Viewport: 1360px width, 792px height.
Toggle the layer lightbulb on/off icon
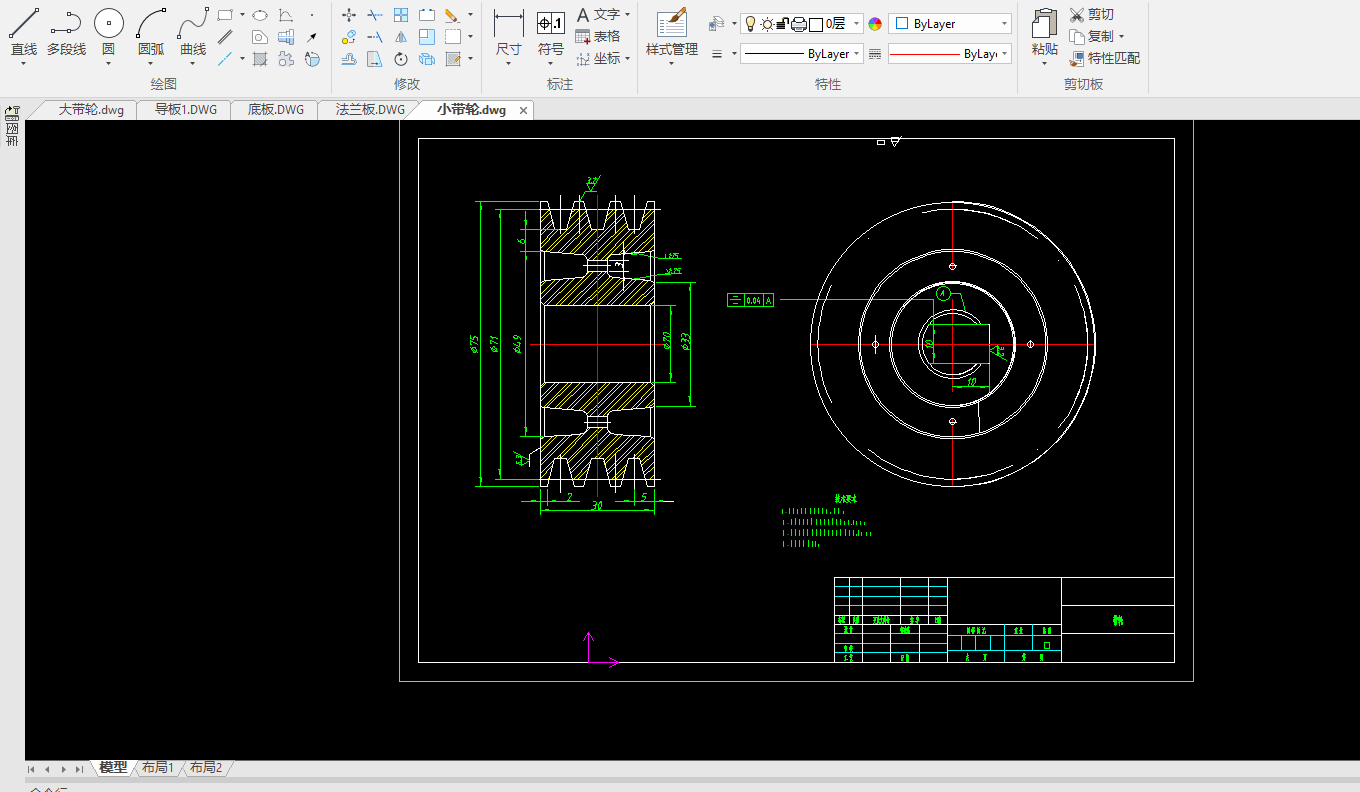[x=750, y=24]
